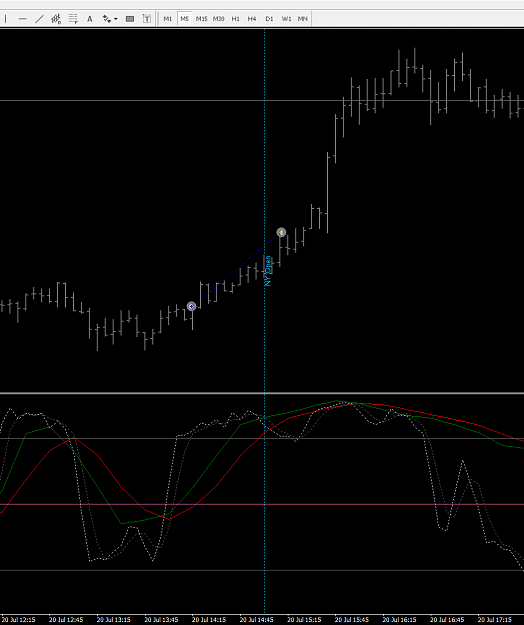Image resolution: width=524 pixels, height=625 pixels.
Task: Select the rectangle shape tool
Action: [130, 19]
